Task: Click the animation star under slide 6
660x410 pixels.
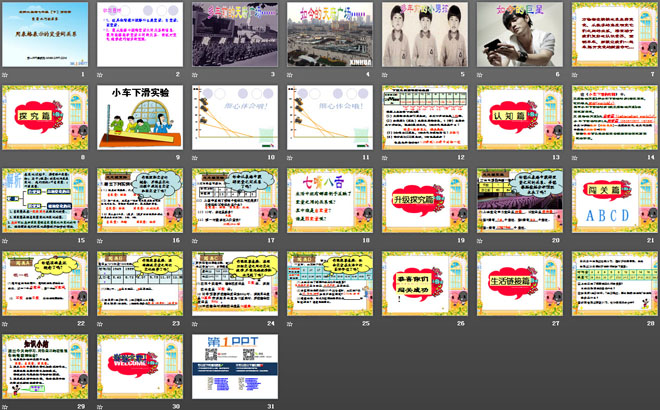Action: pos(479,75)
